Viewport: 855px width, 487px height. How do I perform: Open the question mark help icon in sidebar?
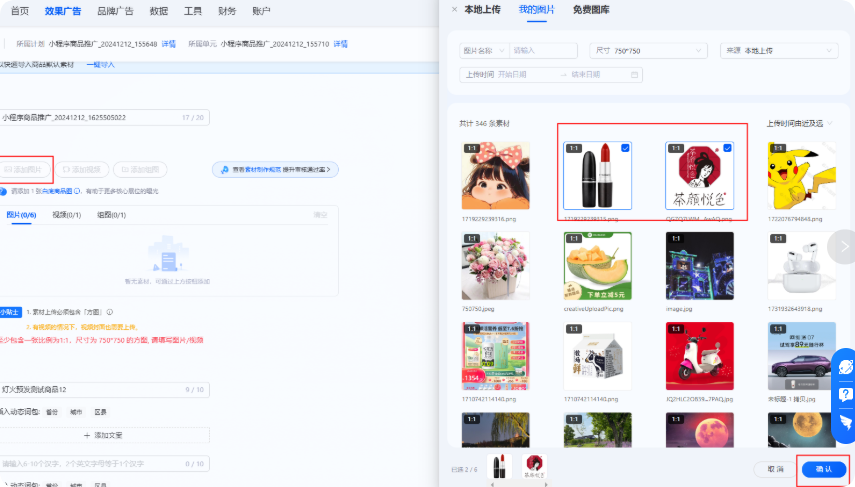(x=845, y=394)
